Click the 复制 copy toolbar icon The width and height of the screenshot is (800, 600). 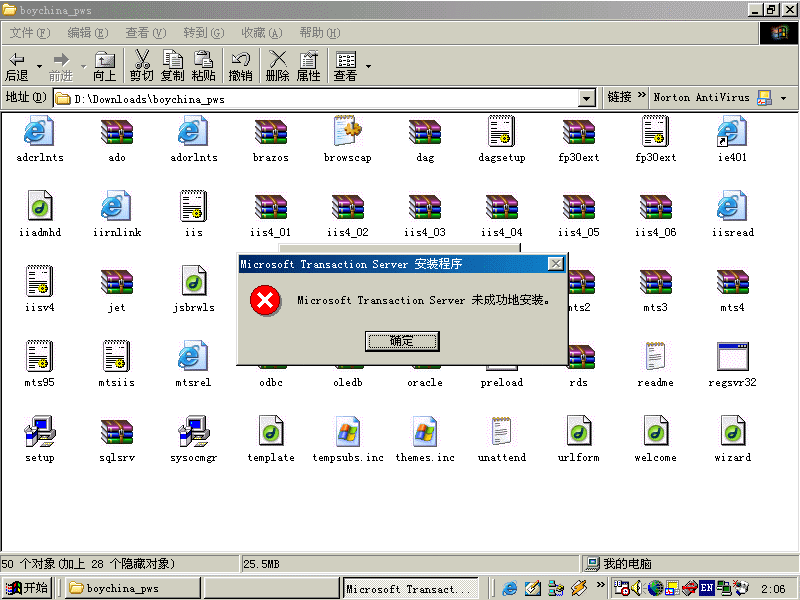click(172, 66)
